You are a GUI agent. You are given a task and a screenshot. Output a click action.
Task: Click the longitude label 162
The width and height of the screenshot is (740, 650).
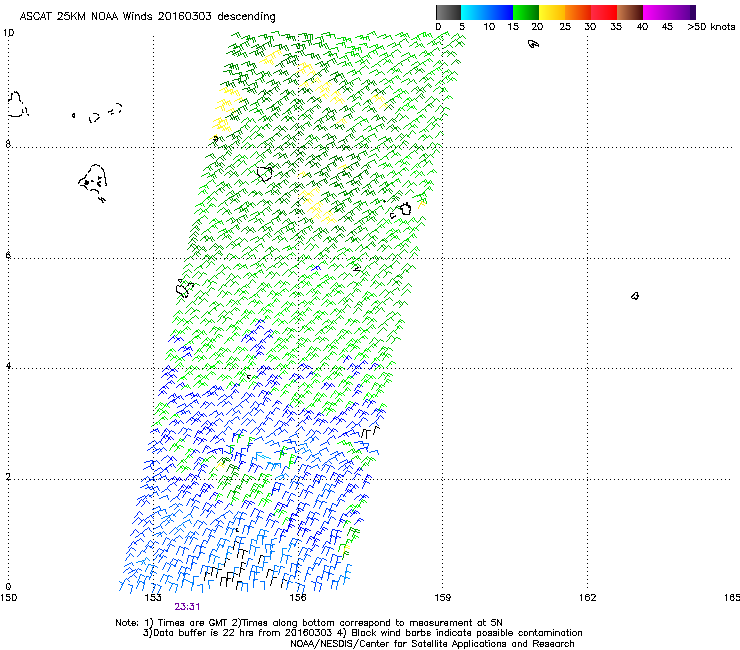coord(587,598)
